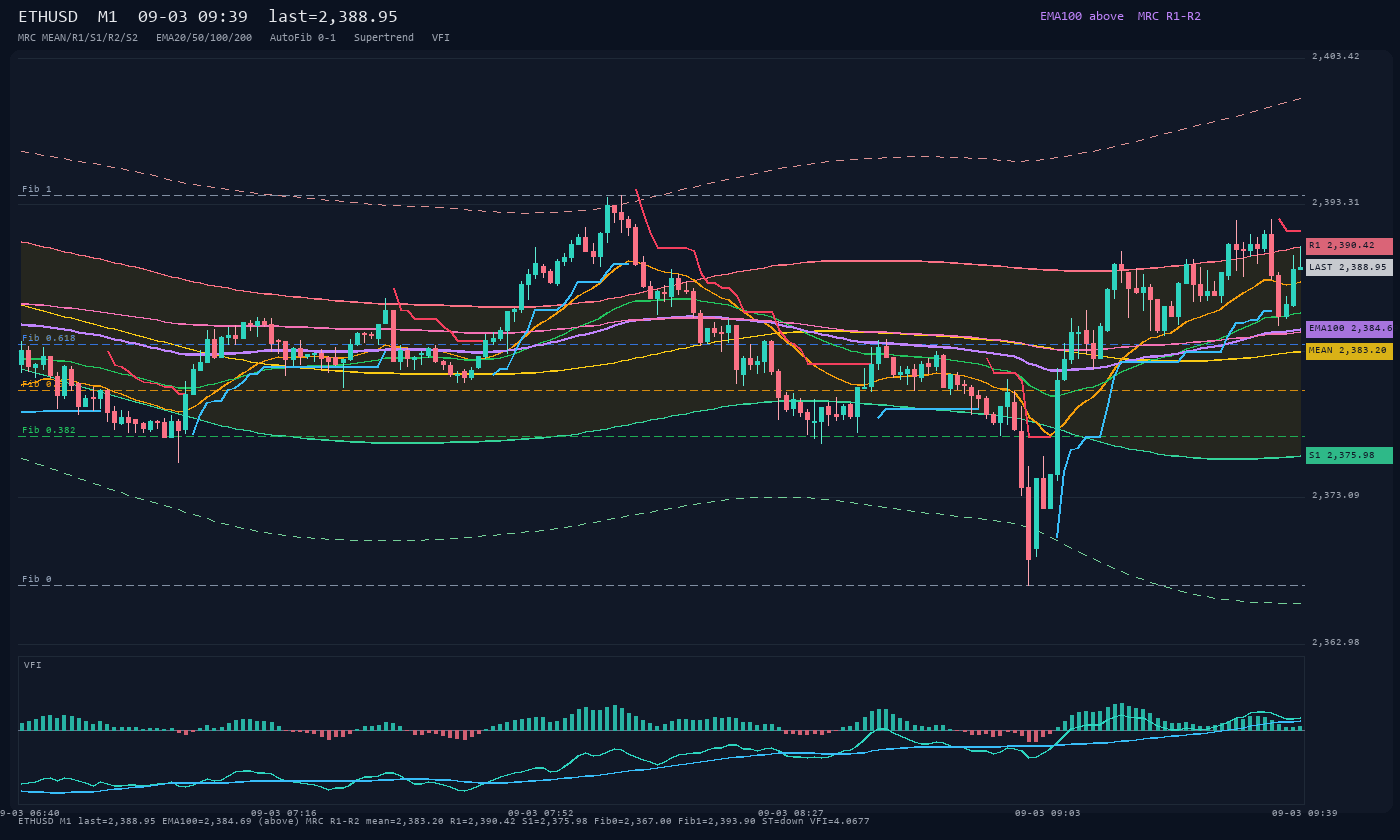
Task: Click the S1 2,375.98 price tag
Action: tap(1349, 455)
